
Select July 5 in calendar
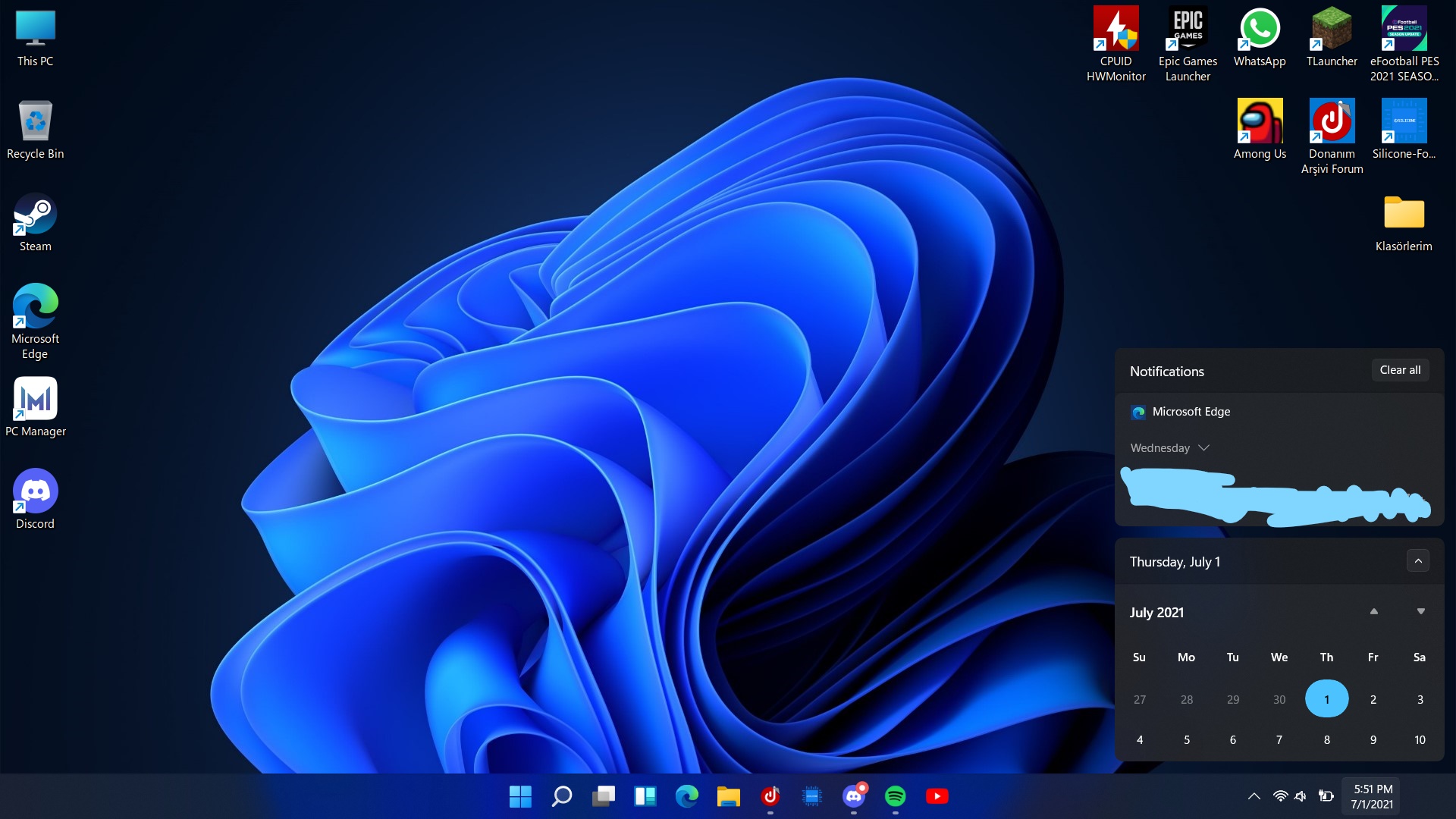pyautogui.click(x=1187, y=739)
